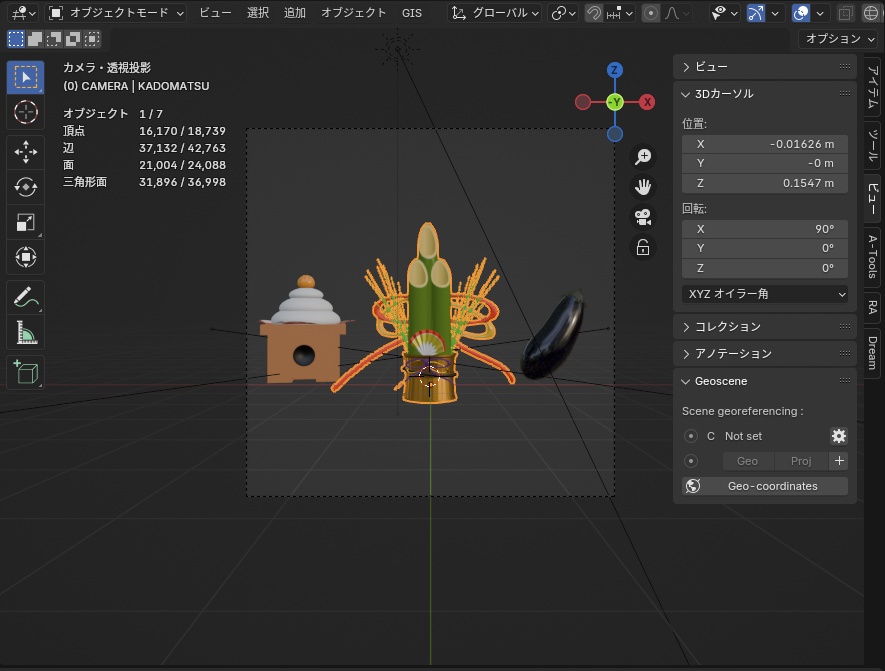Set selection mode to invert

(73, 39)
